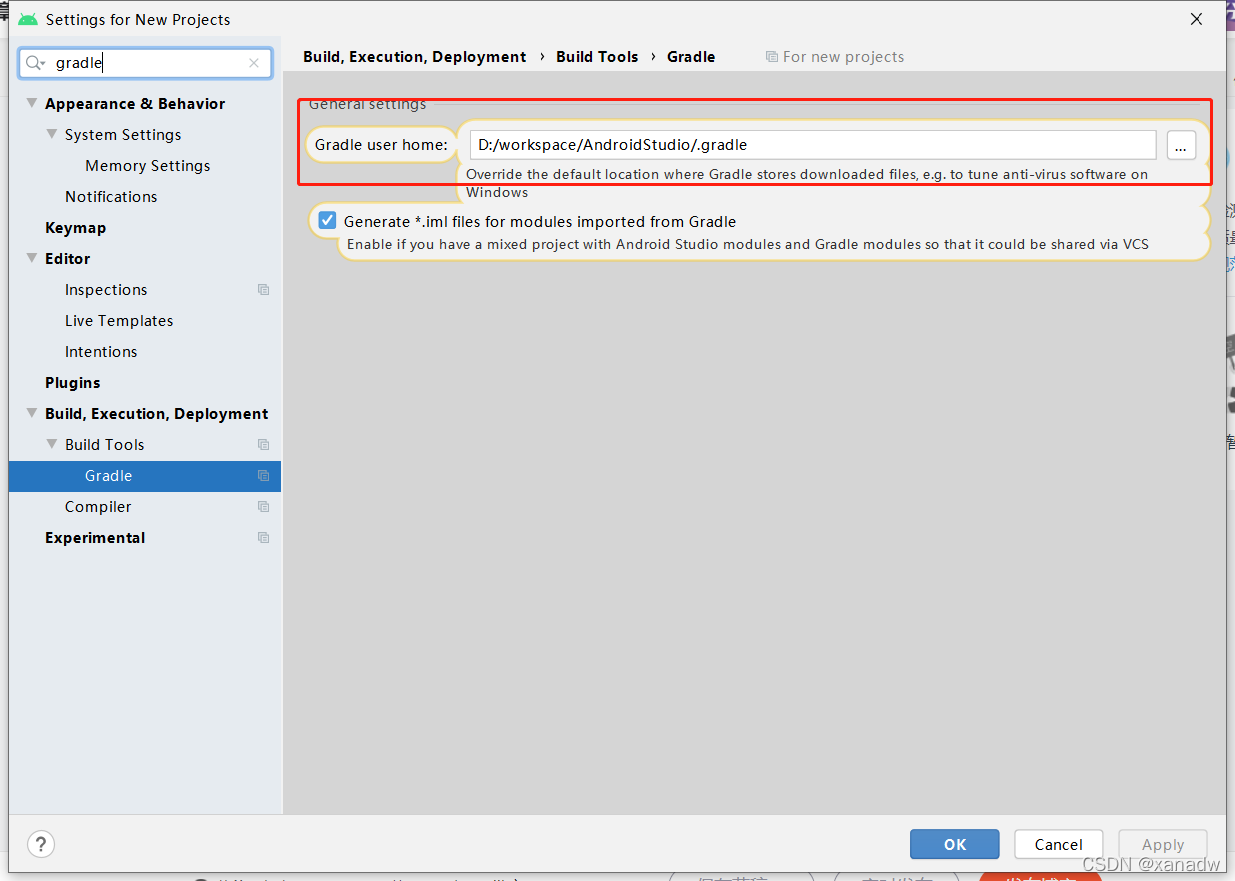
Task: Collapse the Build Tools node
Action: 52,445
